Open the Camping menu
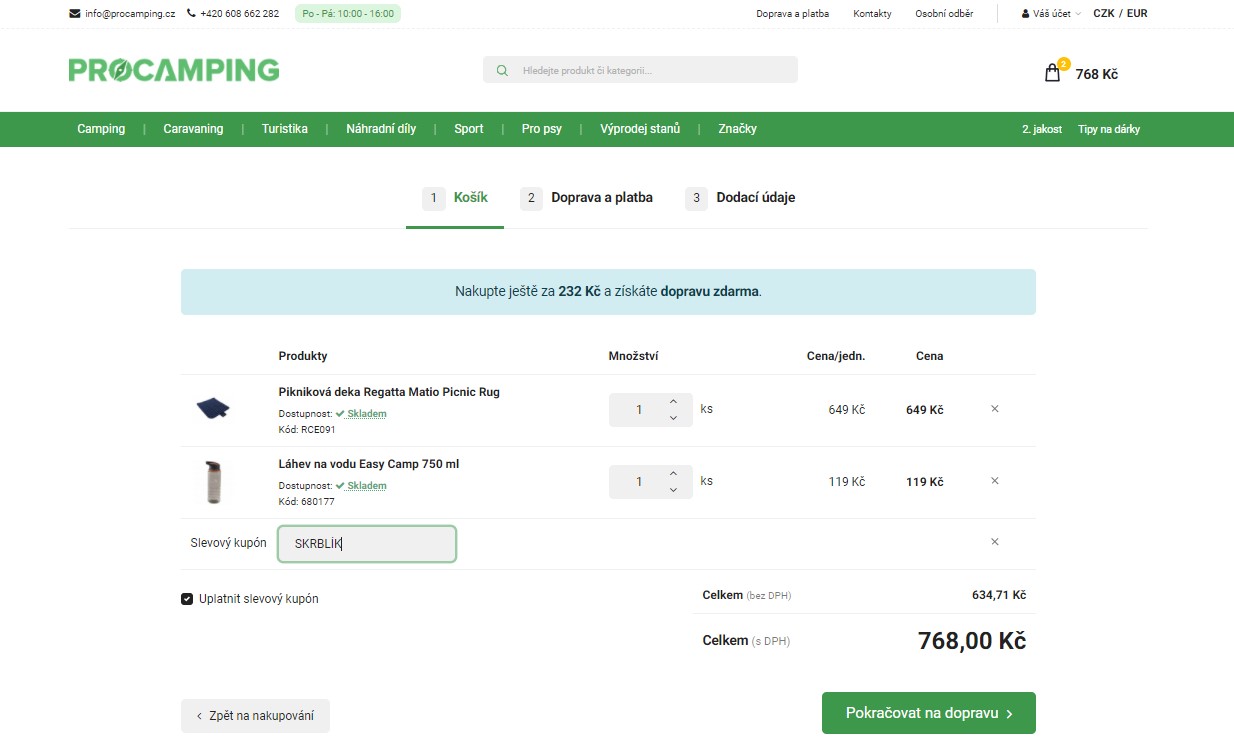1234x753 pixels. tap(101, 129)
